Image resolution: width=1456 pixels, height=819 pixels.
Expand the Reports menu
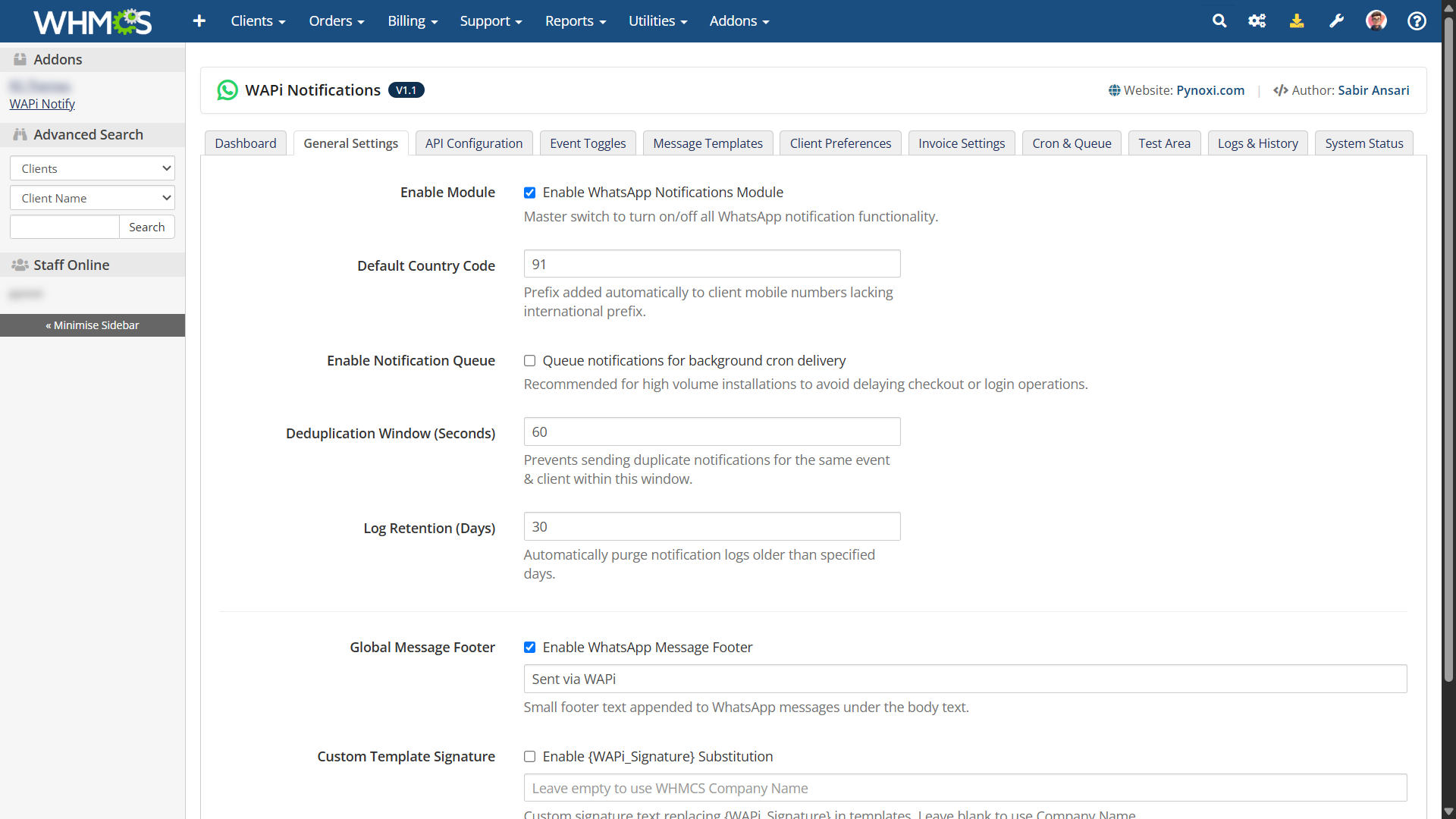pos(576,21)
